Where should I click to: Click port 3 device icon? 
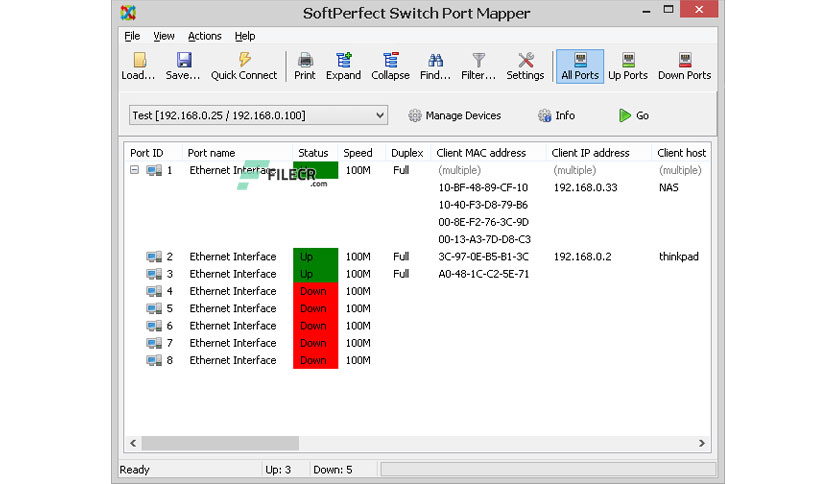point(154,274)
